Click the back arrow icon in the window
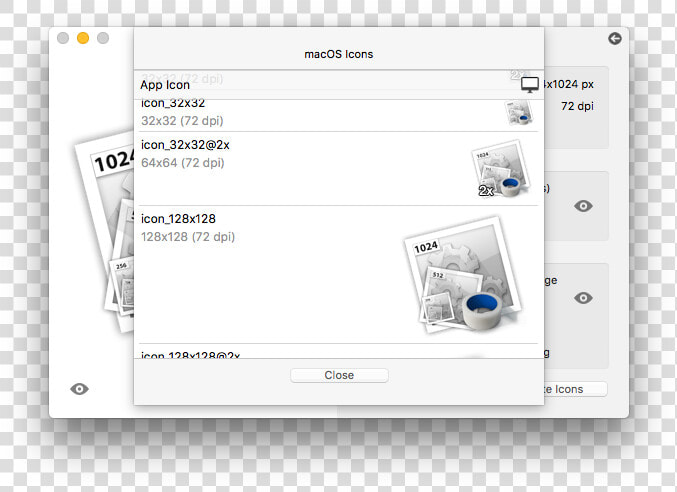This screenshot has height=492, width=677. tap(615, 38)
